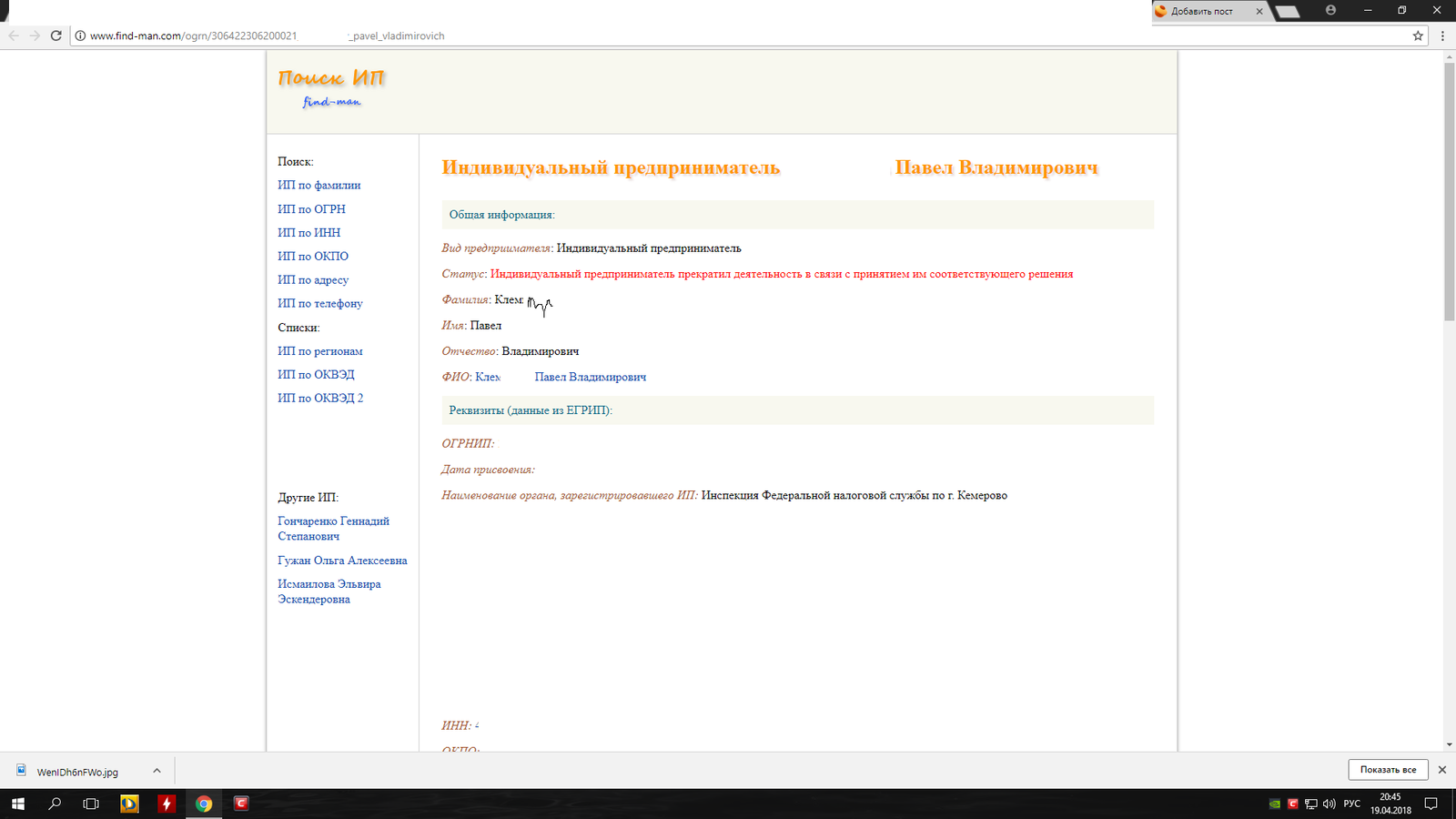Reload the page with refresh icon
Viewport: 1456px width, 819px height.
click(56, 35)
